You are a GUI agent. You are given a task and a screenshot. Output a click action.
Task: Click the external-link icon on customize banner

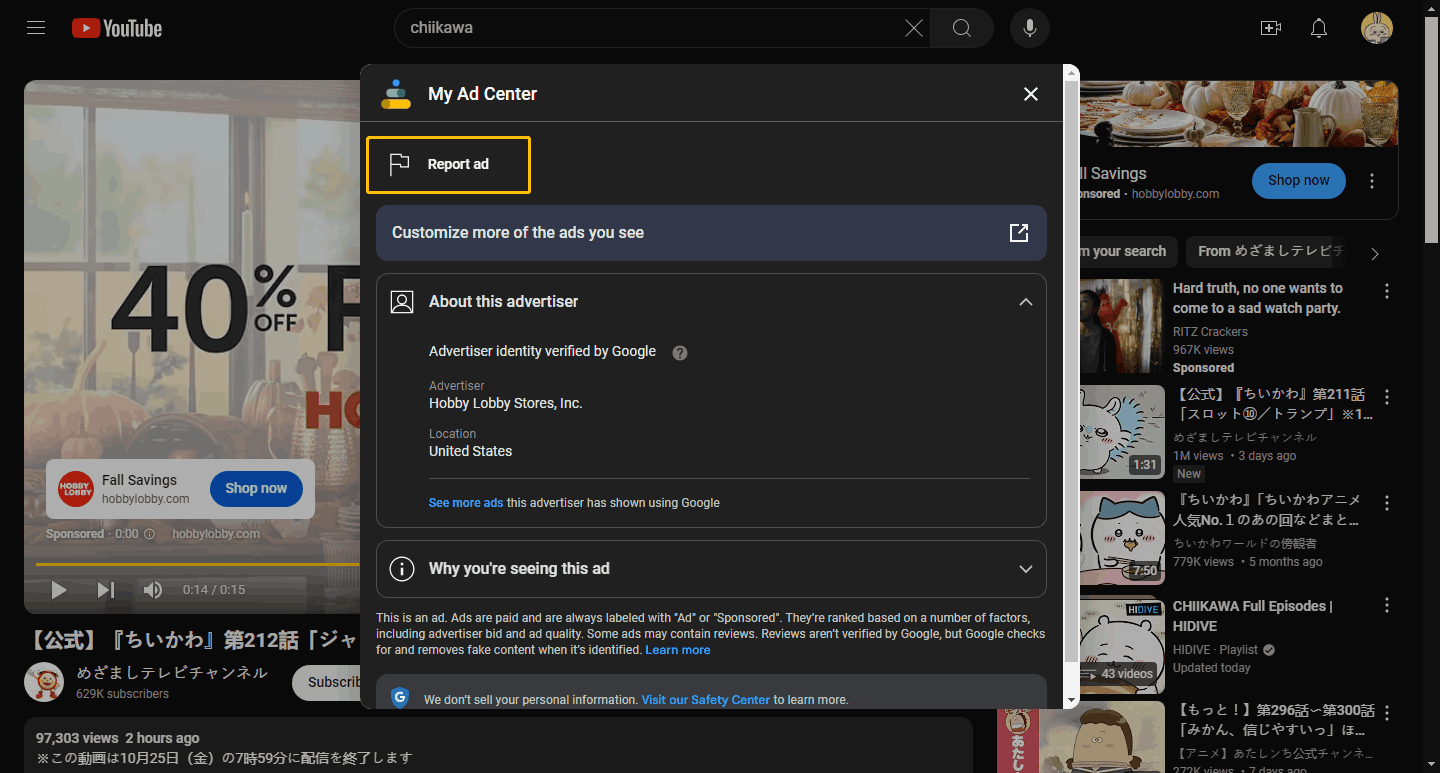(1019, 233)
